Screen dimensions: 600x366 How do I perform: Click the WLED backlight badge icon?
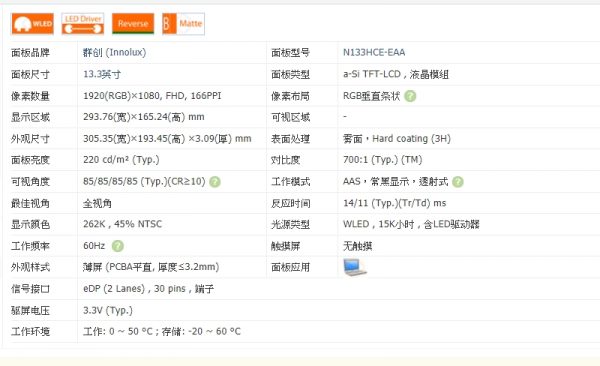pyautogui.click(x=33, y=24)
